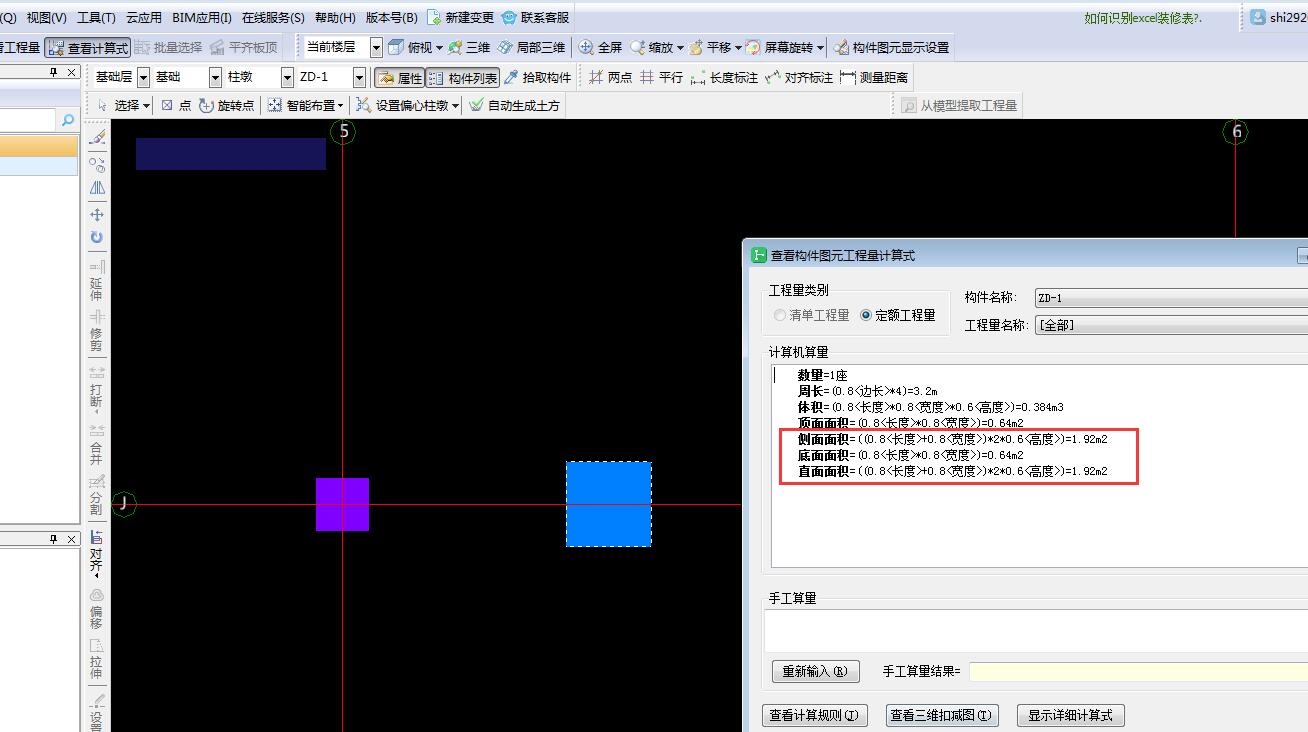The width and height of the screenshot is (1308, 732).
Task: Open 构件名称 ZD-1 combo box
Action: point(1171,298)
